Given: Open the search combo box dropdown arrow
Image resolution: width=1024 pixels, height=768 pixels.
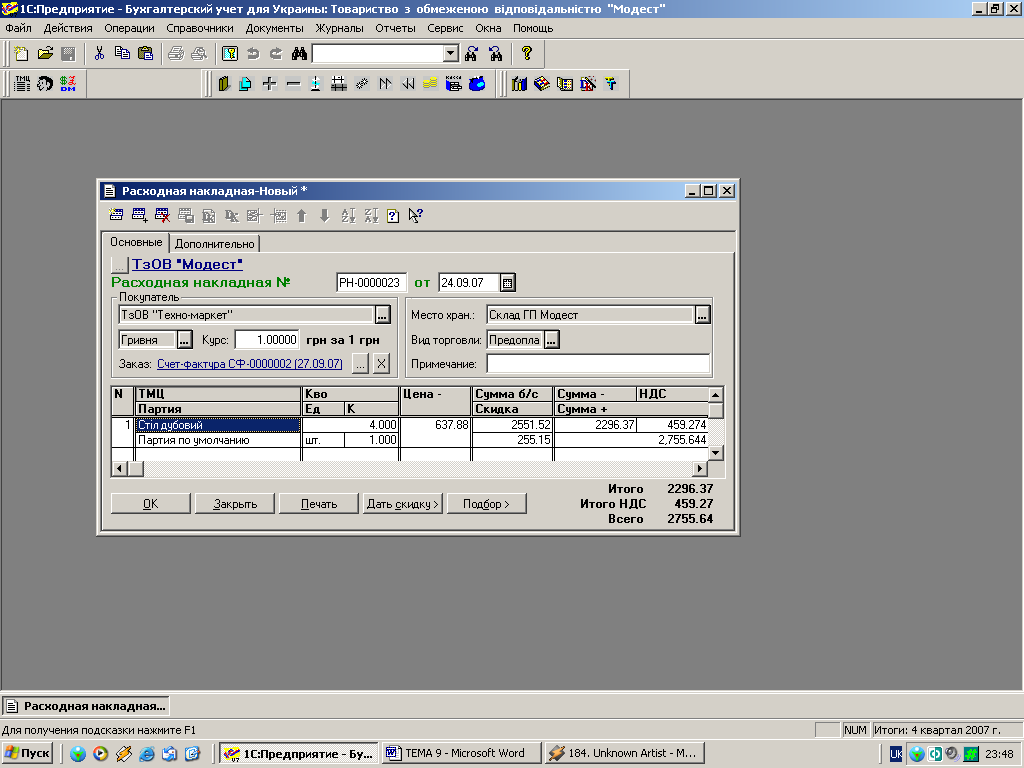Looking at the screenshot, I should [451, 54].
